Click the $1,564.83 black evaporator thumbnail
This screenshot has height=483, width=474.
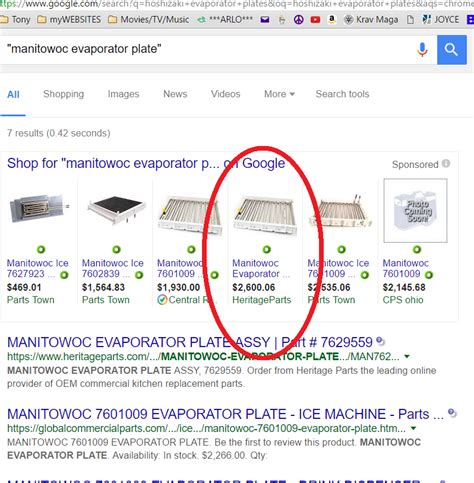(116, 210)
